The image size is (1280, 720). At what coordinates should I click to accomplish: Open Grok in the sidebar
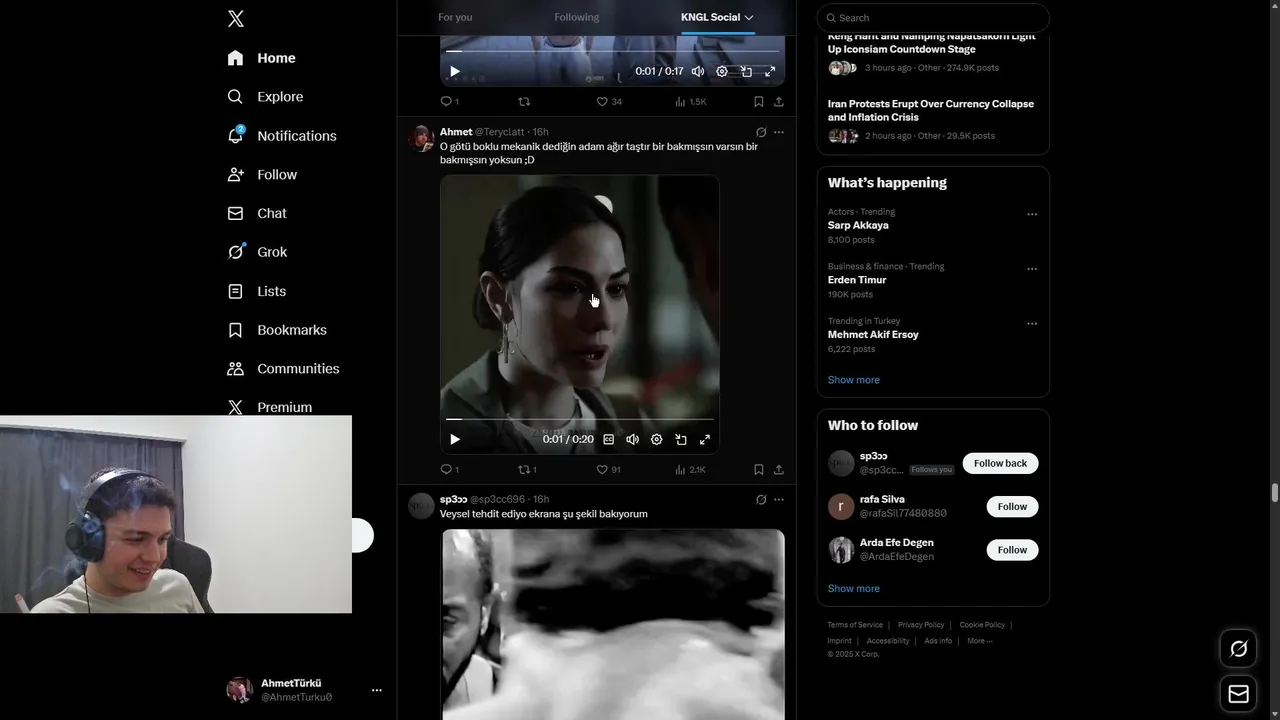tap(257, 252)
